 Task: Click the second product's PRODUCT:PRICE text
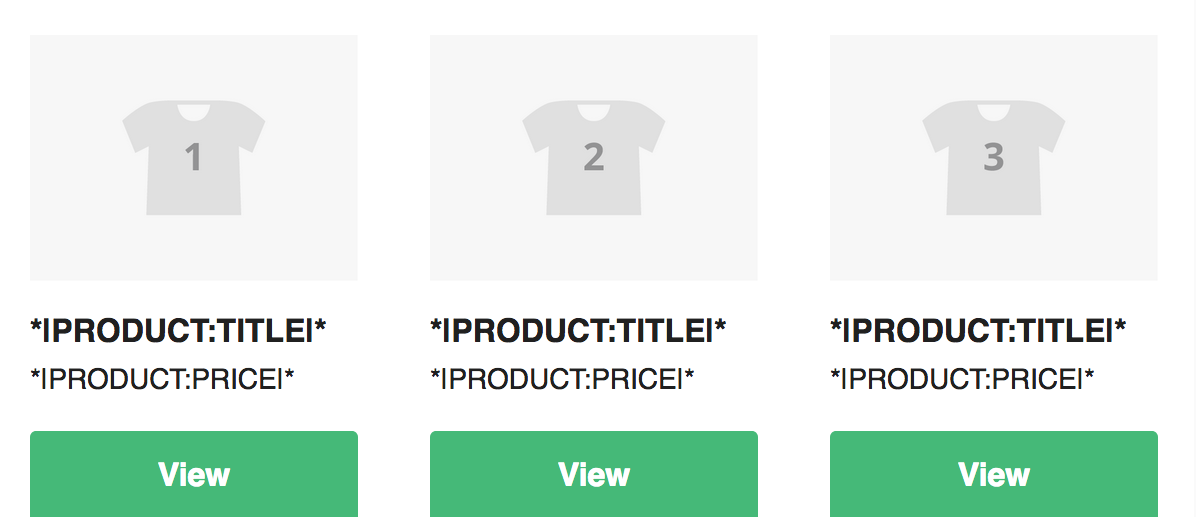(562, 378)
